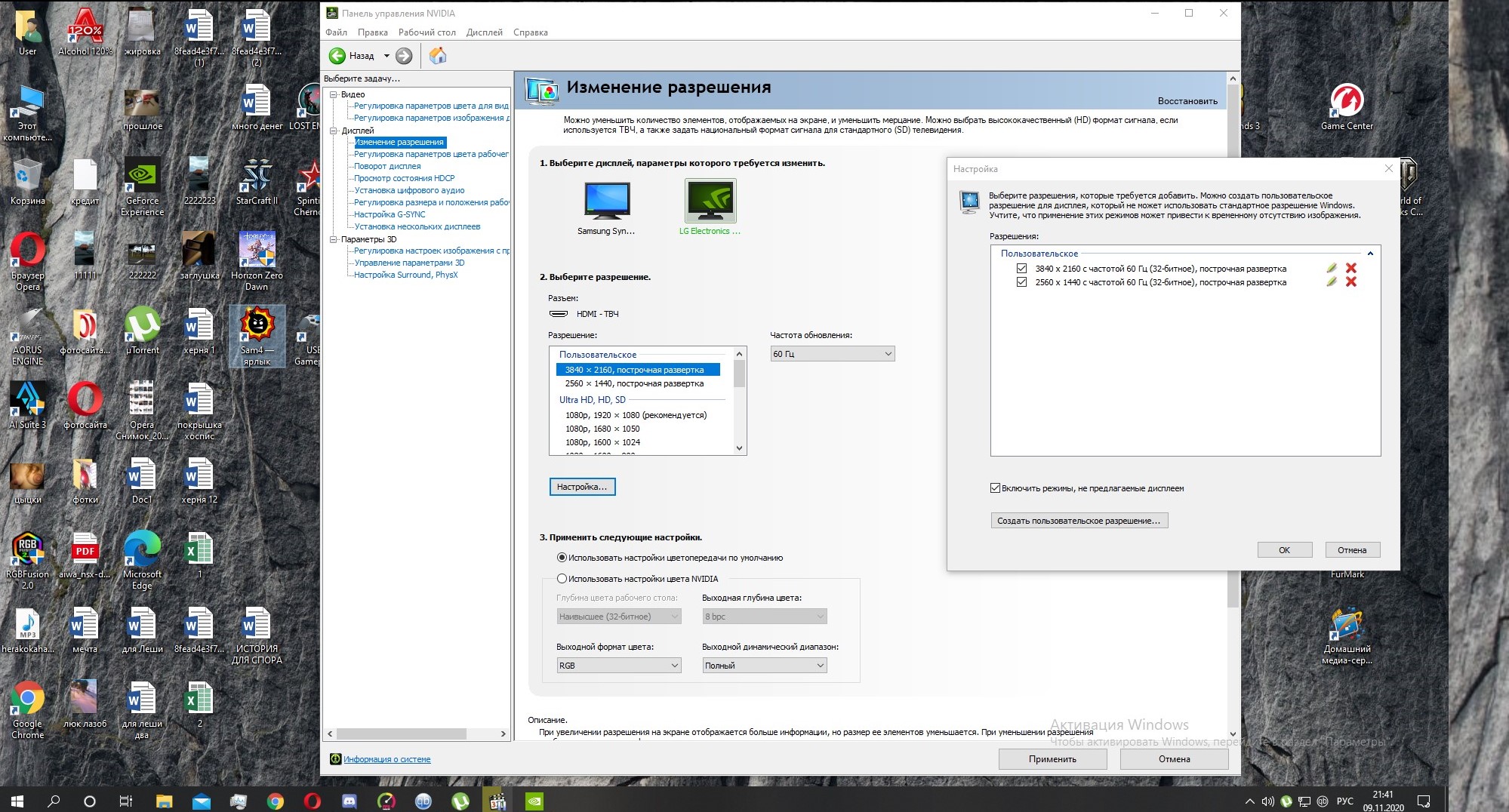Click pencil edit icon for 3840 x 2160
This screenshot has height=812, width=1509.
[1331, 269]
